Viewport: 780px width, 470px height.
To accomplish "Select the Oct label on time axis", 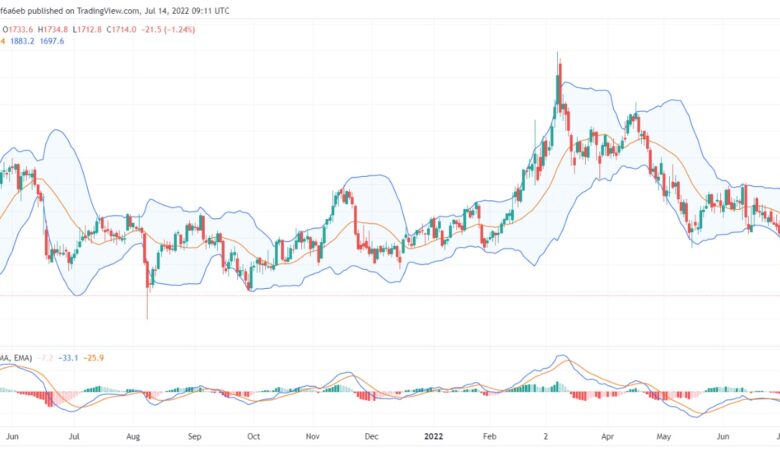I will (253, 436).
